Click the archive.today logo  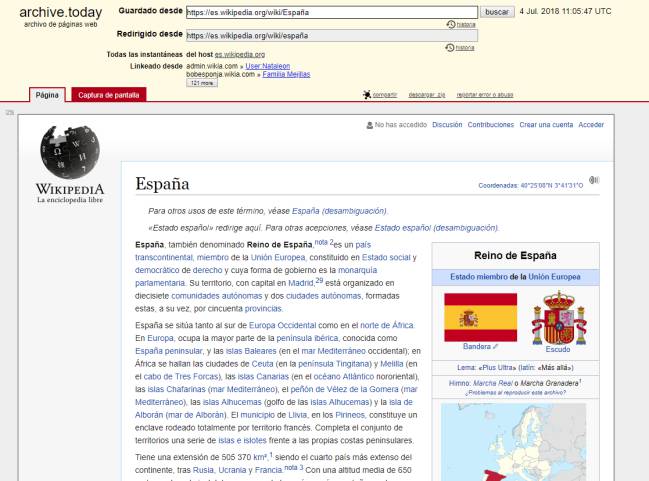tap(60, 12)
